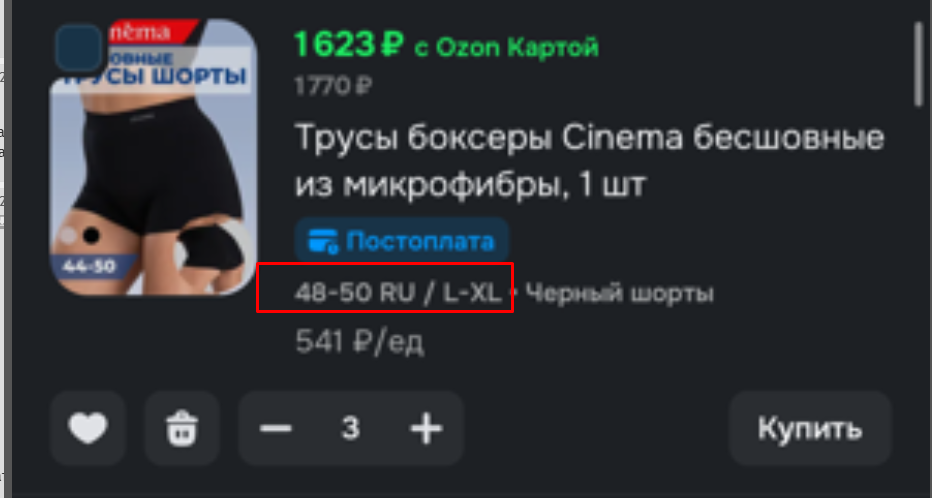This screenshot has height=498, width=932.
Task: Click the vertical scrollbar at right edge
Action: (919, 65)
